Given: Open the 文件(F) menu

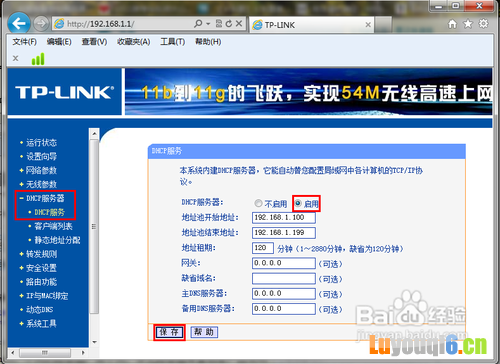Looking at the screenshot, I should 25,42.
